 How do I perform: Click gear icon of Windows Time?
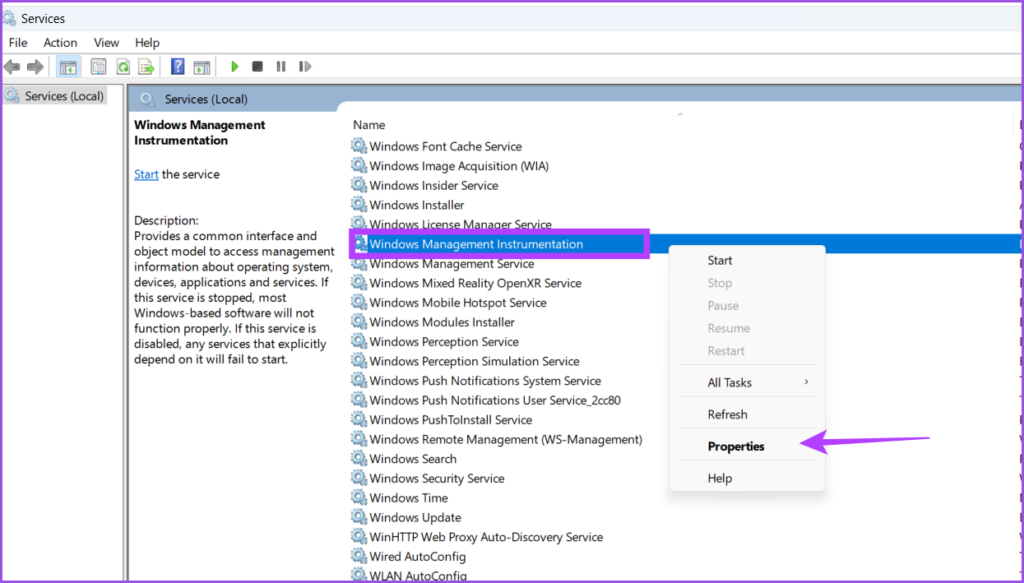(x=359, y=497)
